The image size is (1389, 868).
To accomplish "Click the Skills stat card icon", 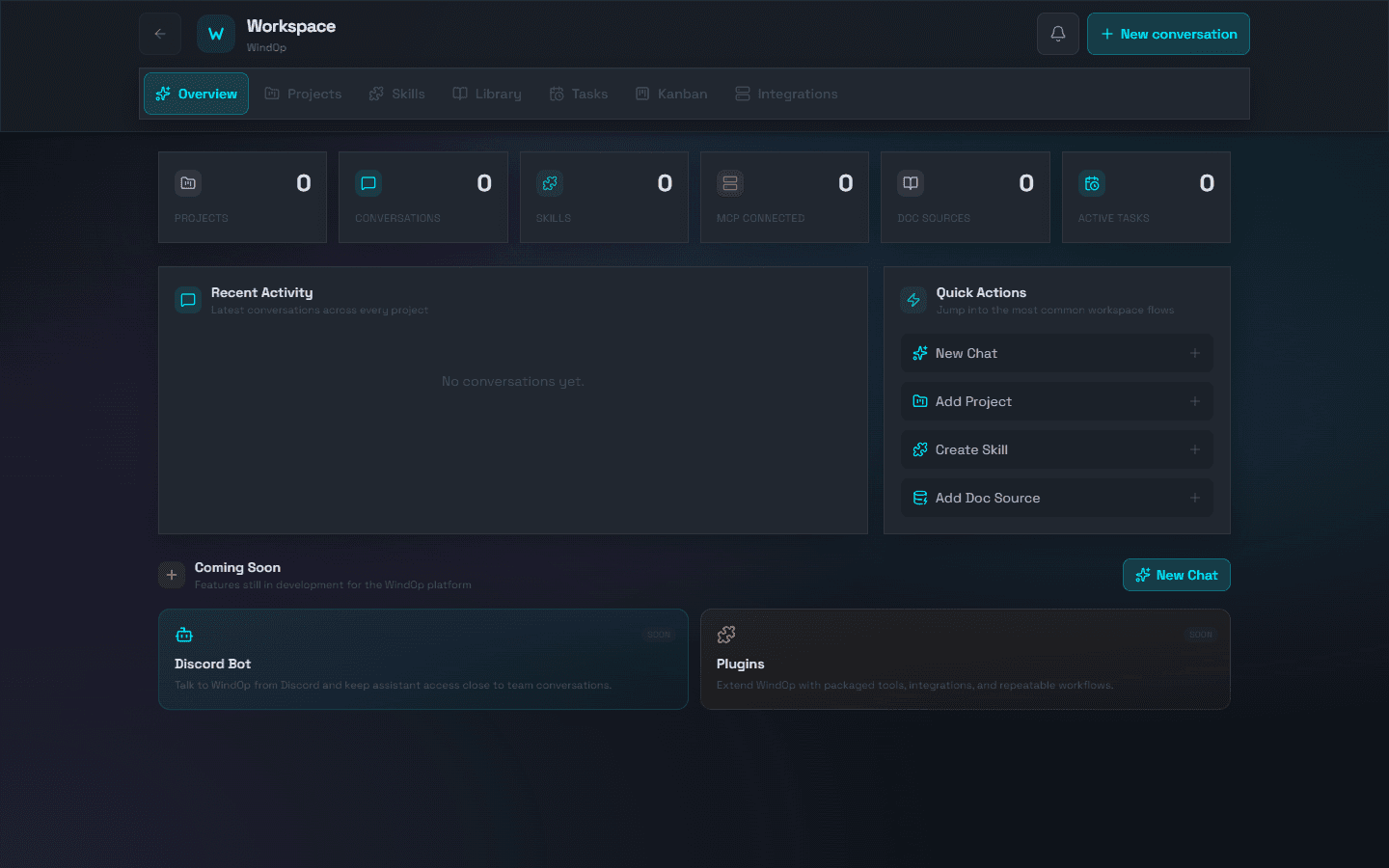I will tap(550, 183).
